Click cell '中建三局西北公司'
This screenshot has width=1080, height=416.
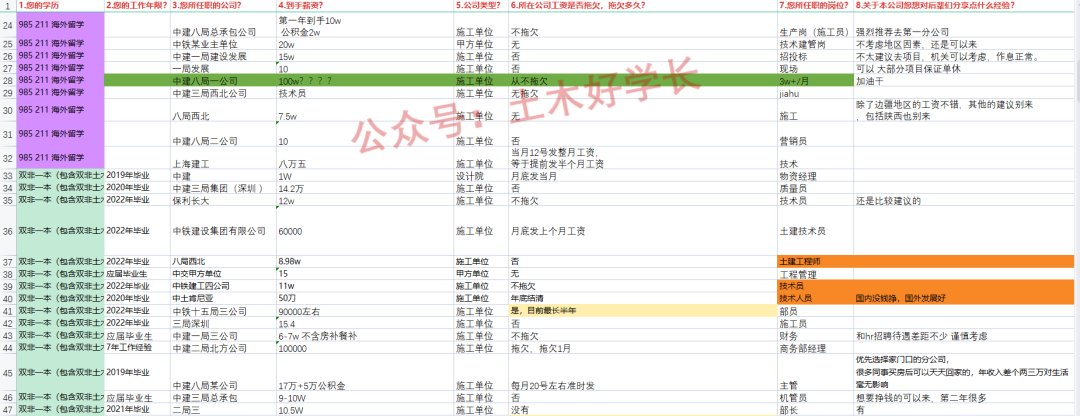[x=223, y=93]
